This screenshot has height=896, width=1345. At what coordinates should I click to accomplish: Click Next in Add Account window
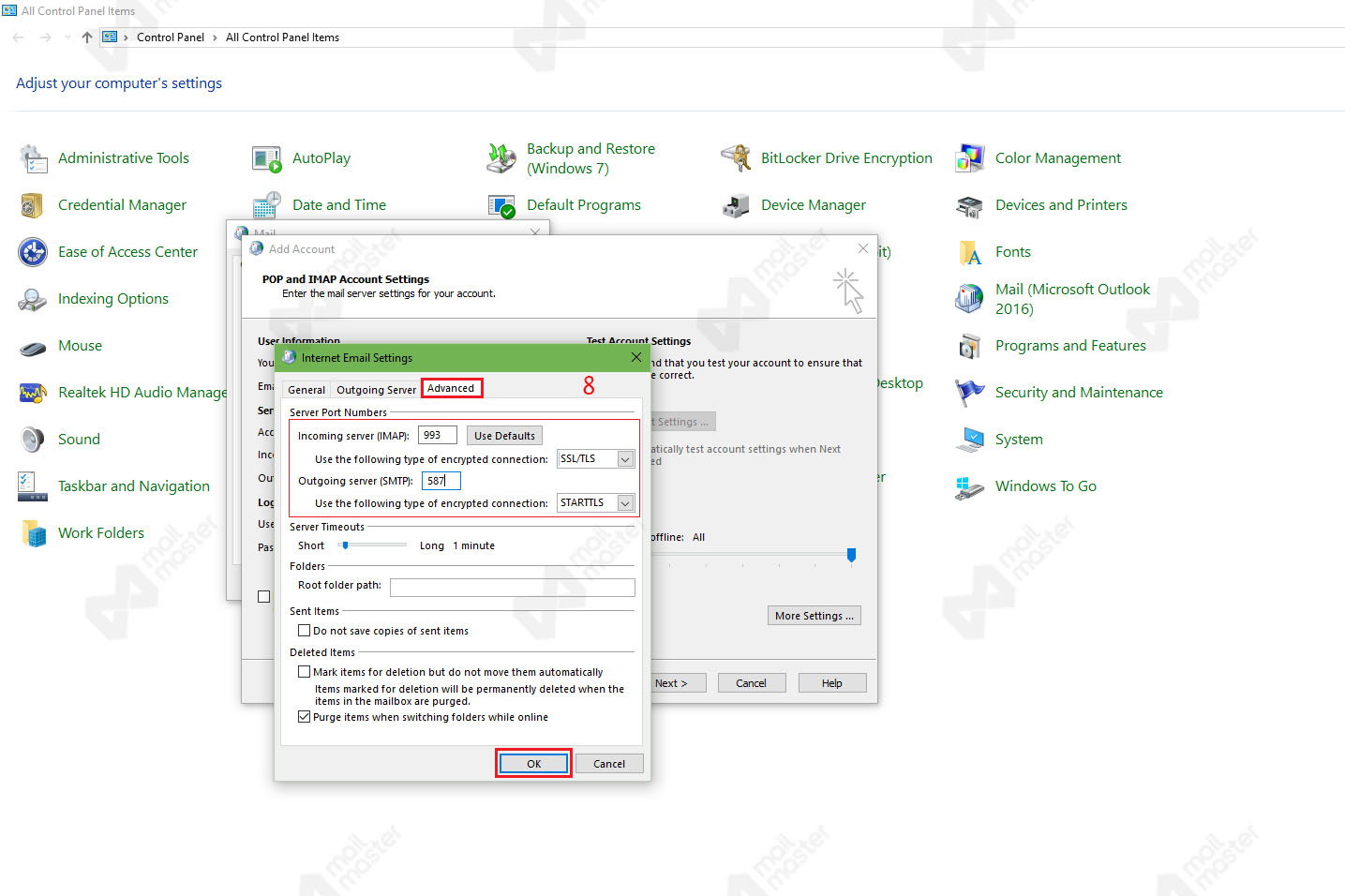(x=672, y=683)
